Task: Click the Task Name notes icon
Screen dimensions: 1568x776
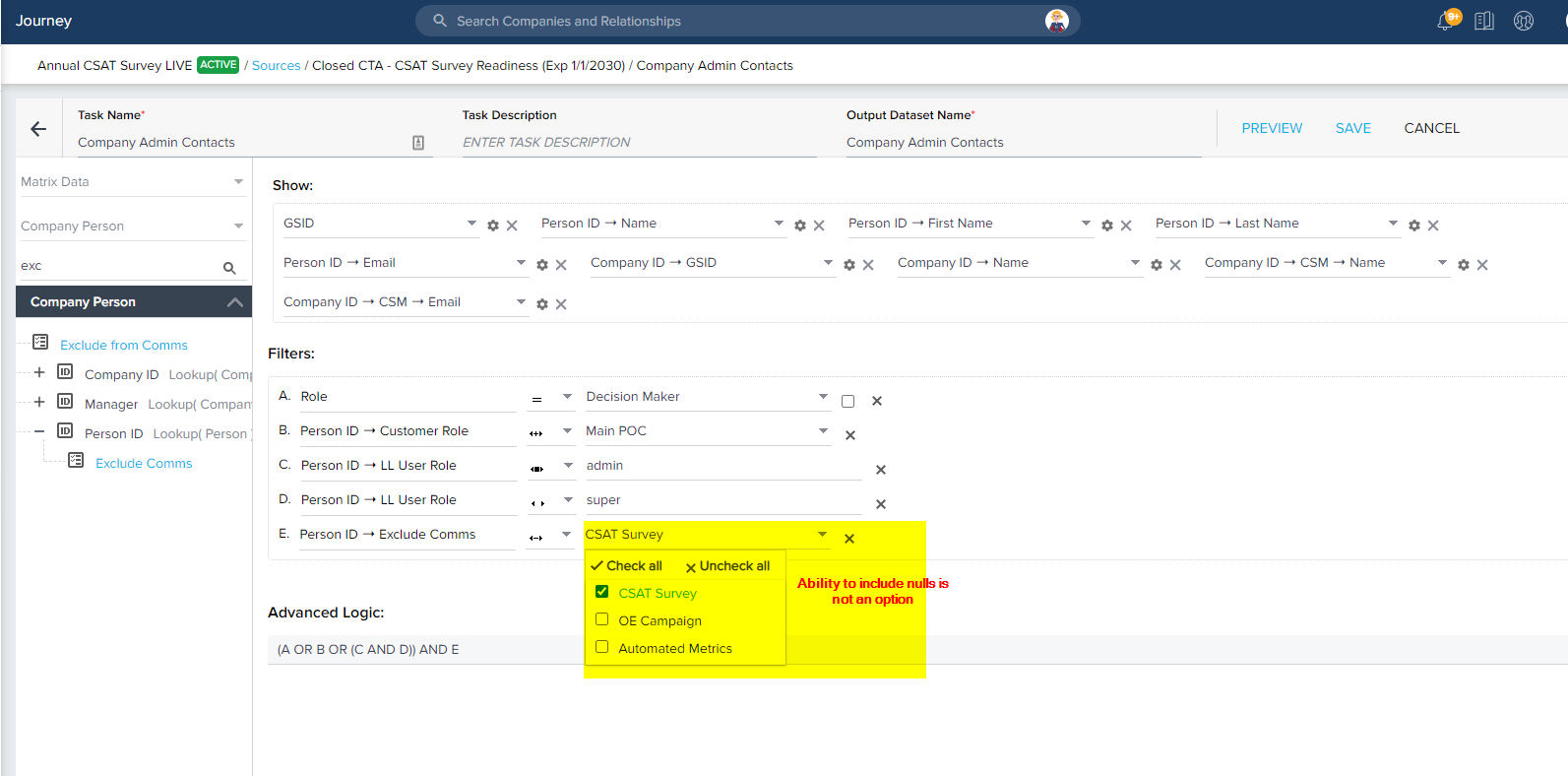Action: (x=418, y=143)
